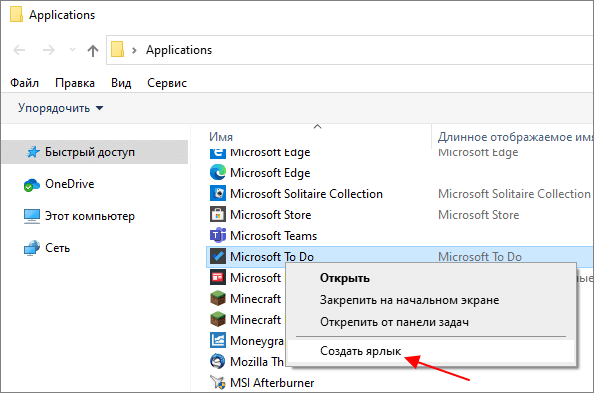Select Сеть in navigation pane
The image size is (594, 393).
coord(58,248)
